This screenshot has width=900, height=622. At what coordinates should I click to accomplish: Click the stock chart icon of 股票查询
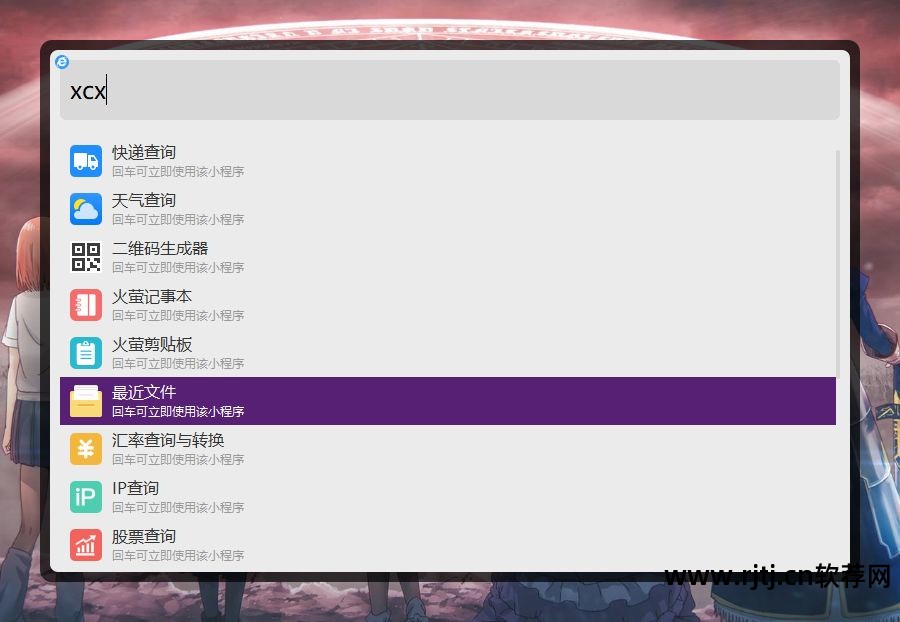85,545
